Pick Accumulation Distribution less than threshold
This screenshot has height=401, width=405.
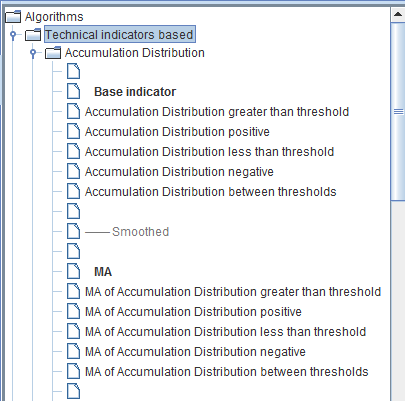(209, 152)
